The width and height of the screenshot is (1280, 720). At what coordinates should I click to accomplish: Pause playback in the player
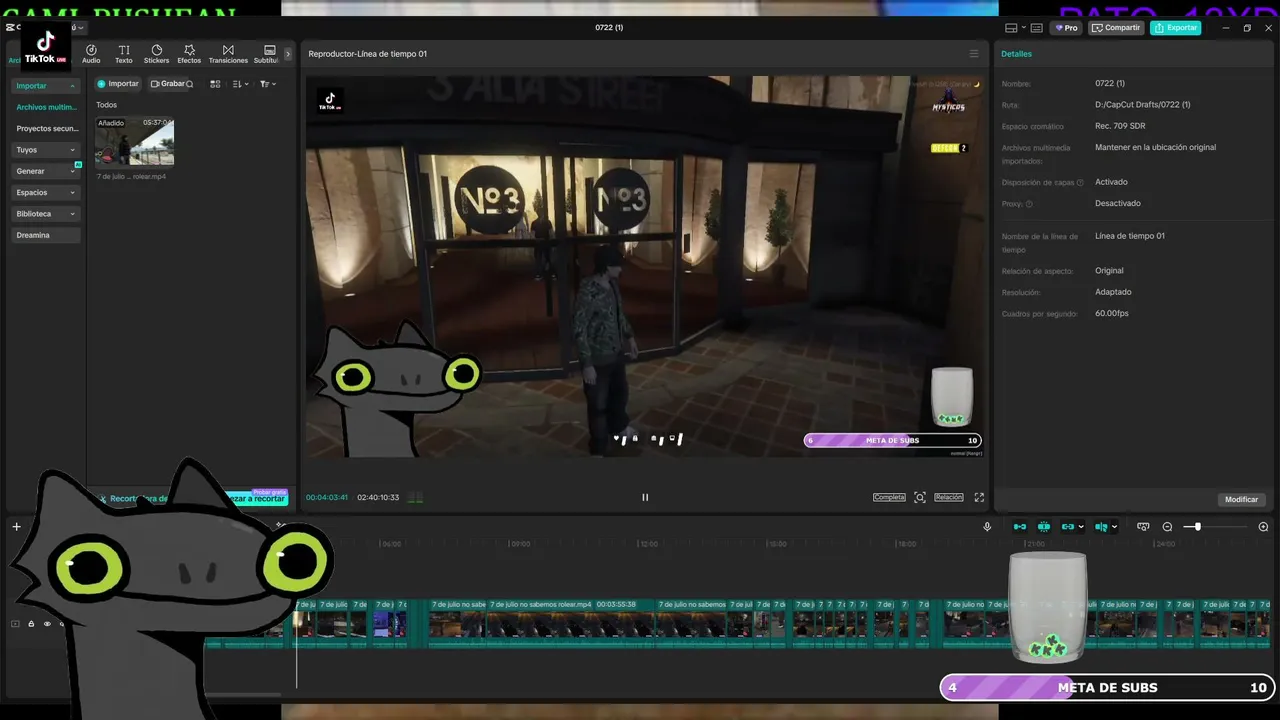click(645, 497)
